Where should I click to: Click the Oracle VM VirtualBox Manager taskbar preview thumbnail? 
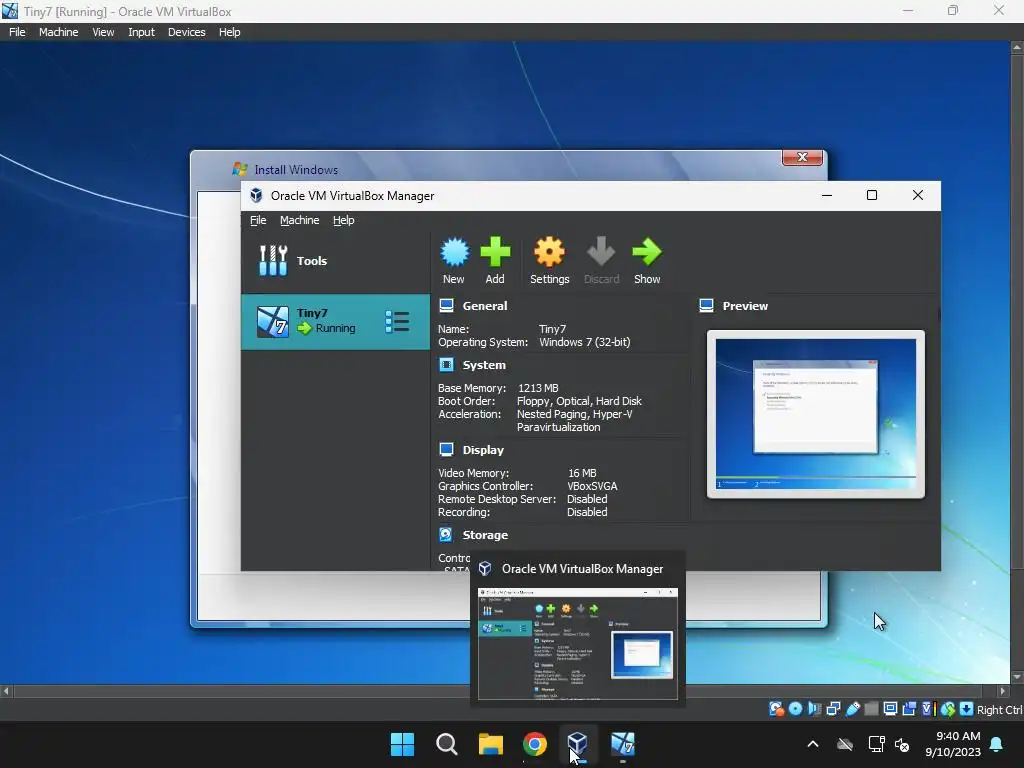(578, 643)
